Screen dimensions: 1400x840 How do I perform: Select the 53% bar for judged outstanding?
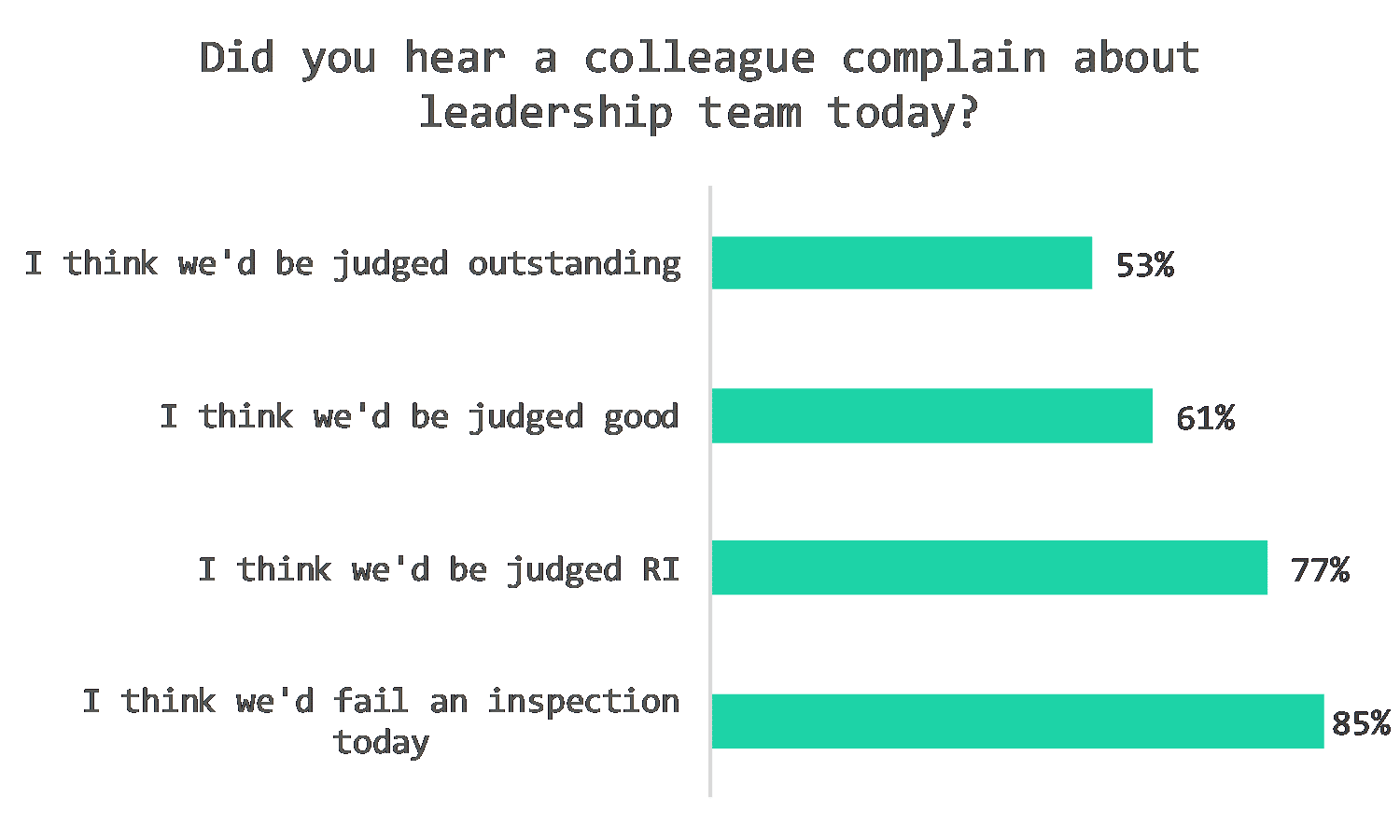tap(902, 263)
